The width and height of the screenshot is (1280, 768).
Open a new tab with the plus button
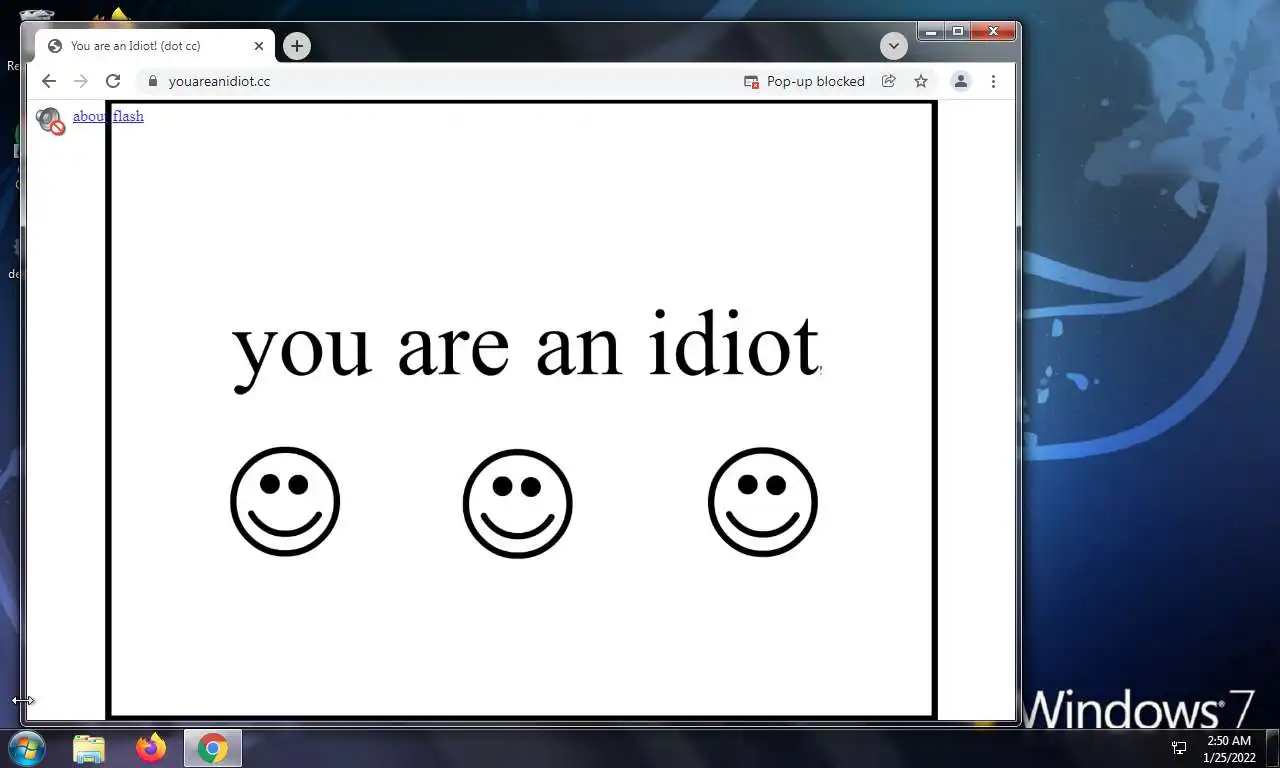296,46
